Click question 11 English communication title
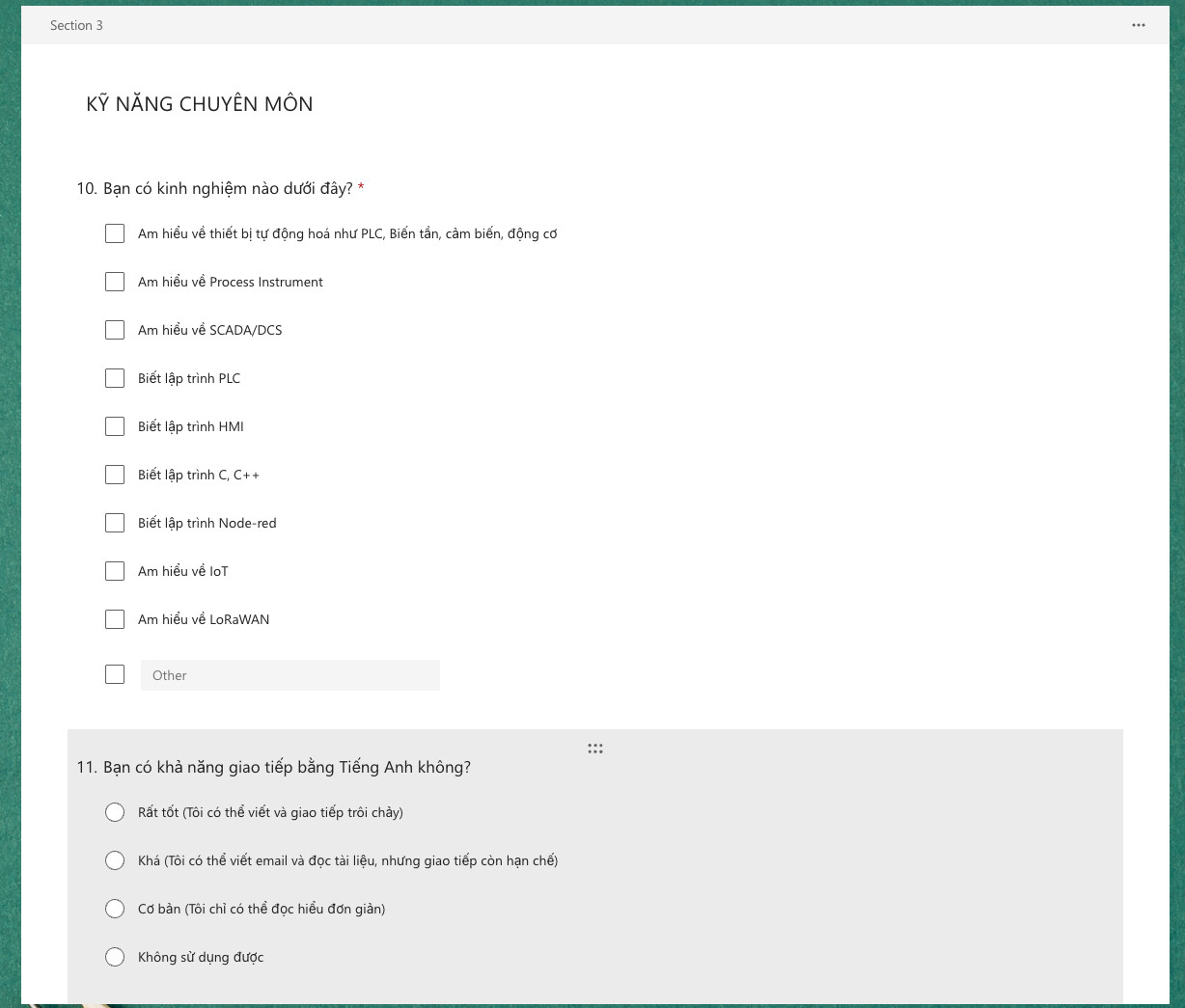 (287, 768)
